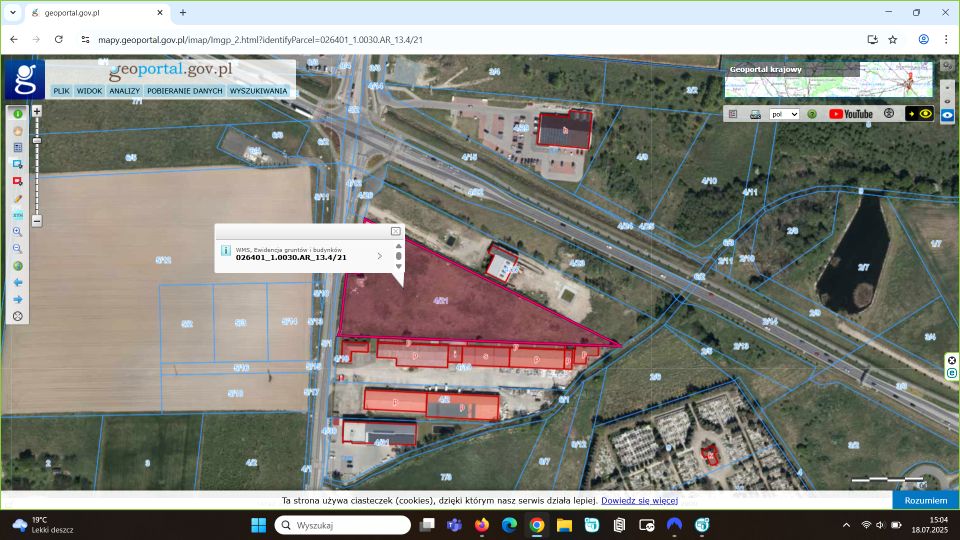Click the Rozumiem cookie button

coord(925,500)
